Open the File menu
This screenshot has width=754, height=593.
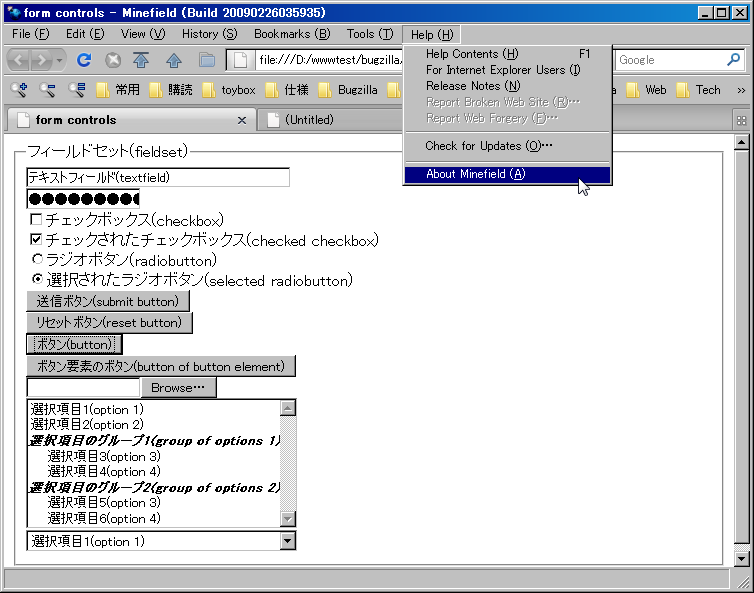30,34
